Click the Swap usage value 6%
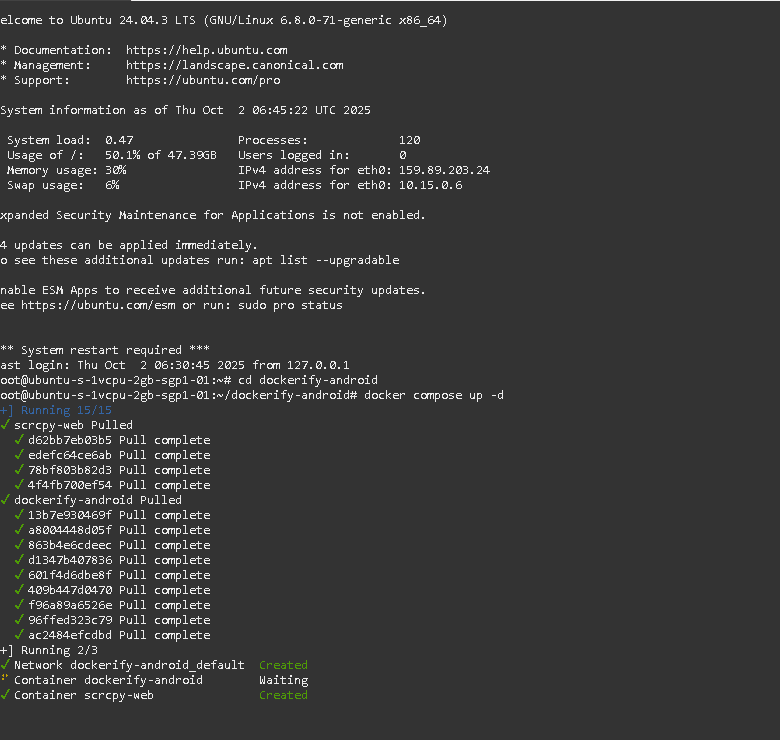The image size is (780, 740). pyautogui.click(x=112, y=185)
